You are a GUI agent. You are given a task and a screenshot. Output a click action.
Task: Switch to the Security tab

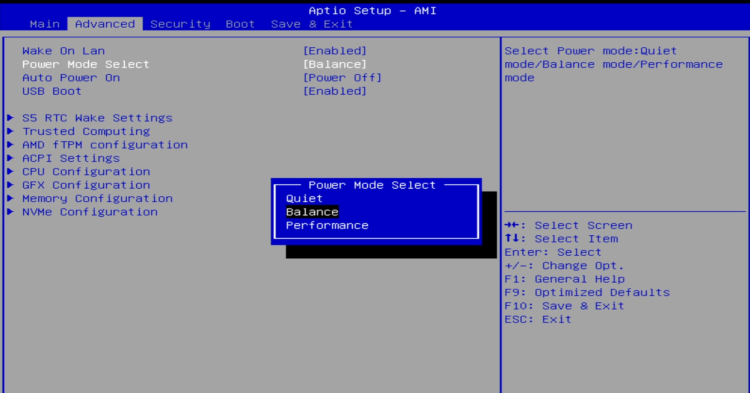[180, 24]
